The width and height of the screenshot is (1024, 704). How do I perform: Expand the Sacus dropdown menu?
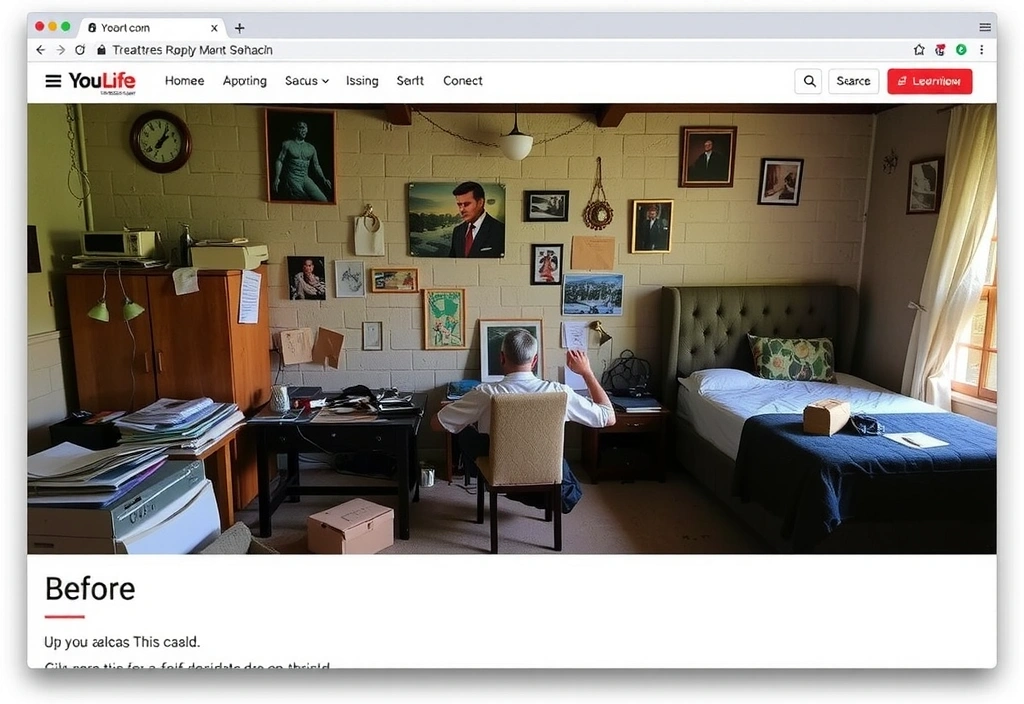click(306, 81)
